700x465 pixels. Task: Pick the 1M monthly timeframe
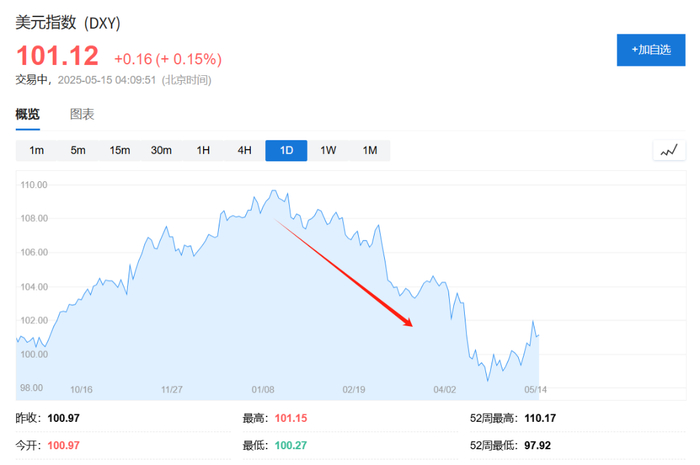pyautogui.click(x=369, y=151)
